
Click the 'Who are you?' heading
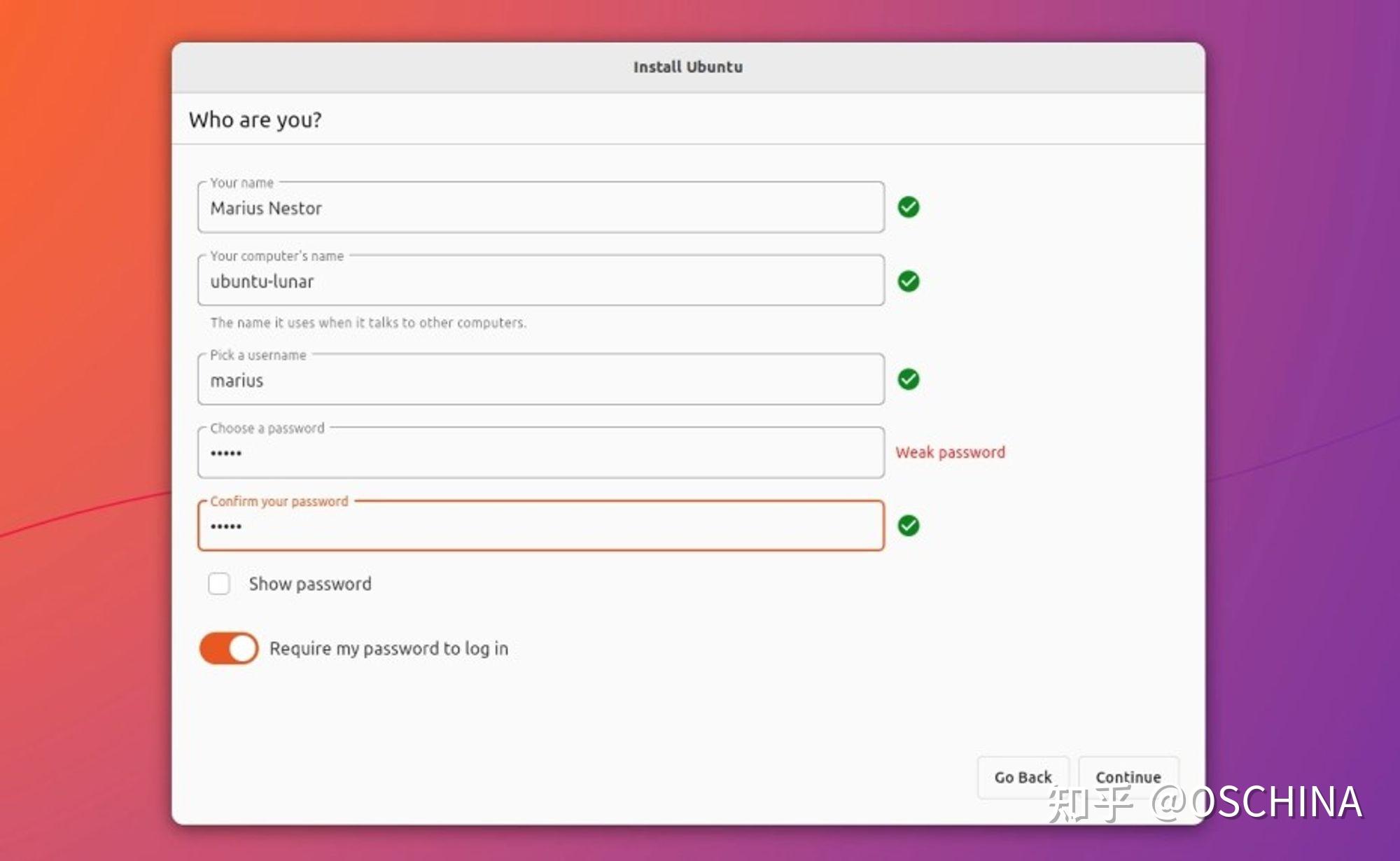pos(255,120)
